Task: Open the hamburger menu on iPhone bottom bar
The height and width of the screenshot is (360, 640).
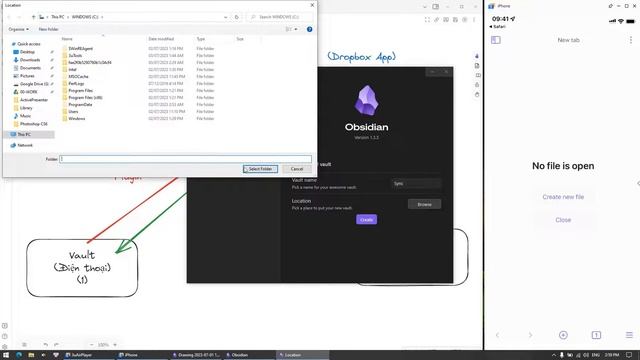Action: pos(629,335)
